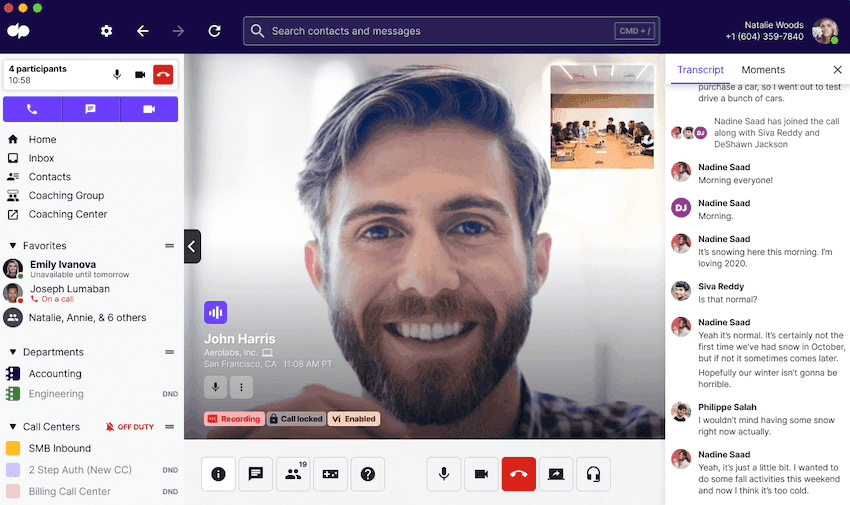Image resolution: width=850 pixels, height=505 pixels.
Task: Go forward with the right arrow
Action: point(178,31)
